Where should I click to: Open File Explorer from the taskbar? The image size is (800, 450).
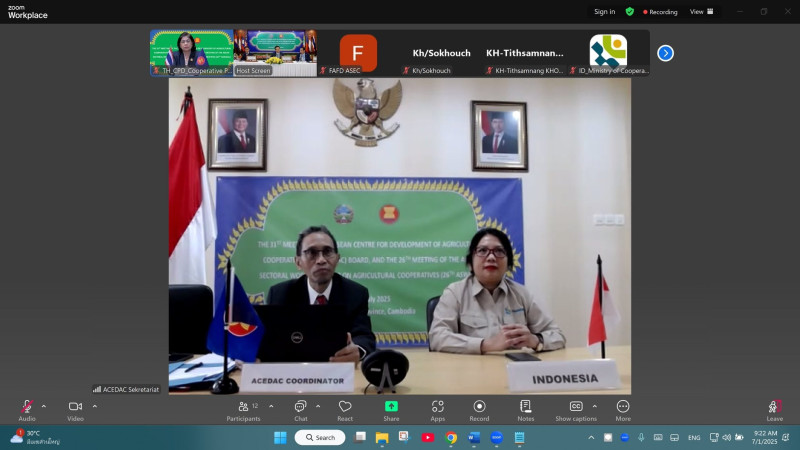point(382,438)
